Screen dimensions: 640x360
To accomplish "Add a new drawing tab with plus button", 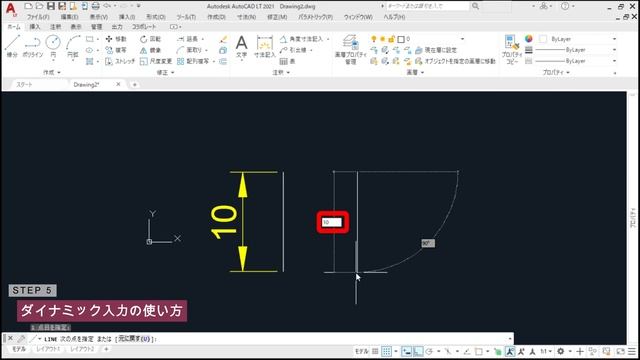I will pos(135,84).
